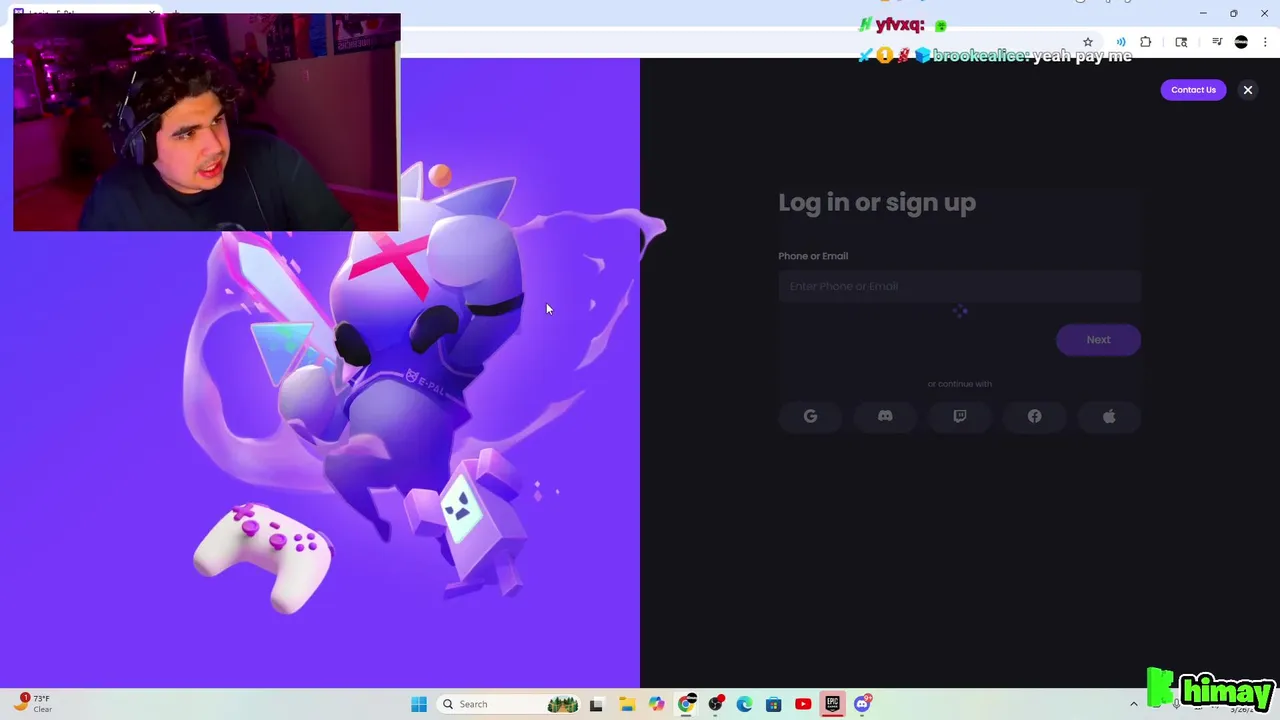Open Task View on taskbar
This screenshot has height=720, width=1280.
(597, 704)
